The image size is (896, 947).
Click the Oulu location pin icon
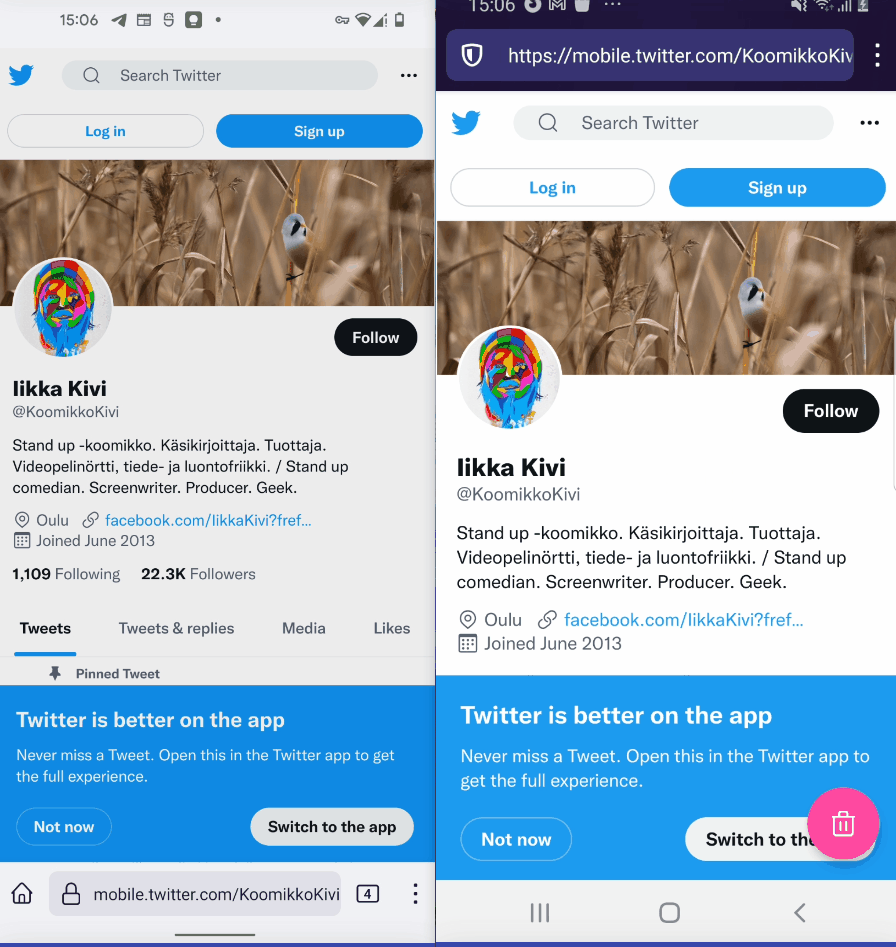point(21,520)
